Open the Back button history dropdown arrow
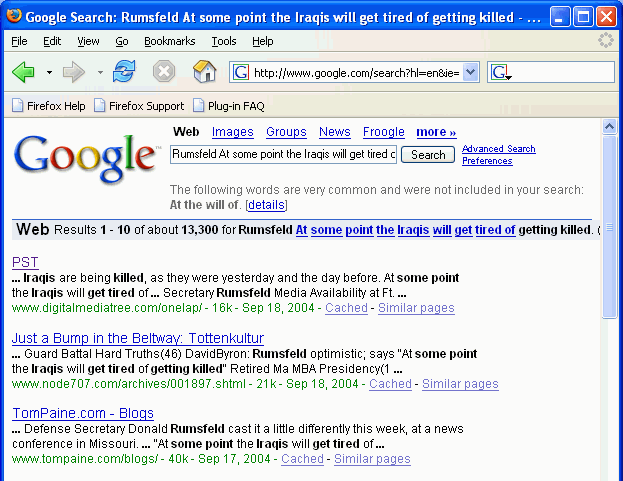This screenshot has width=623, height=481. click(47, 73)
